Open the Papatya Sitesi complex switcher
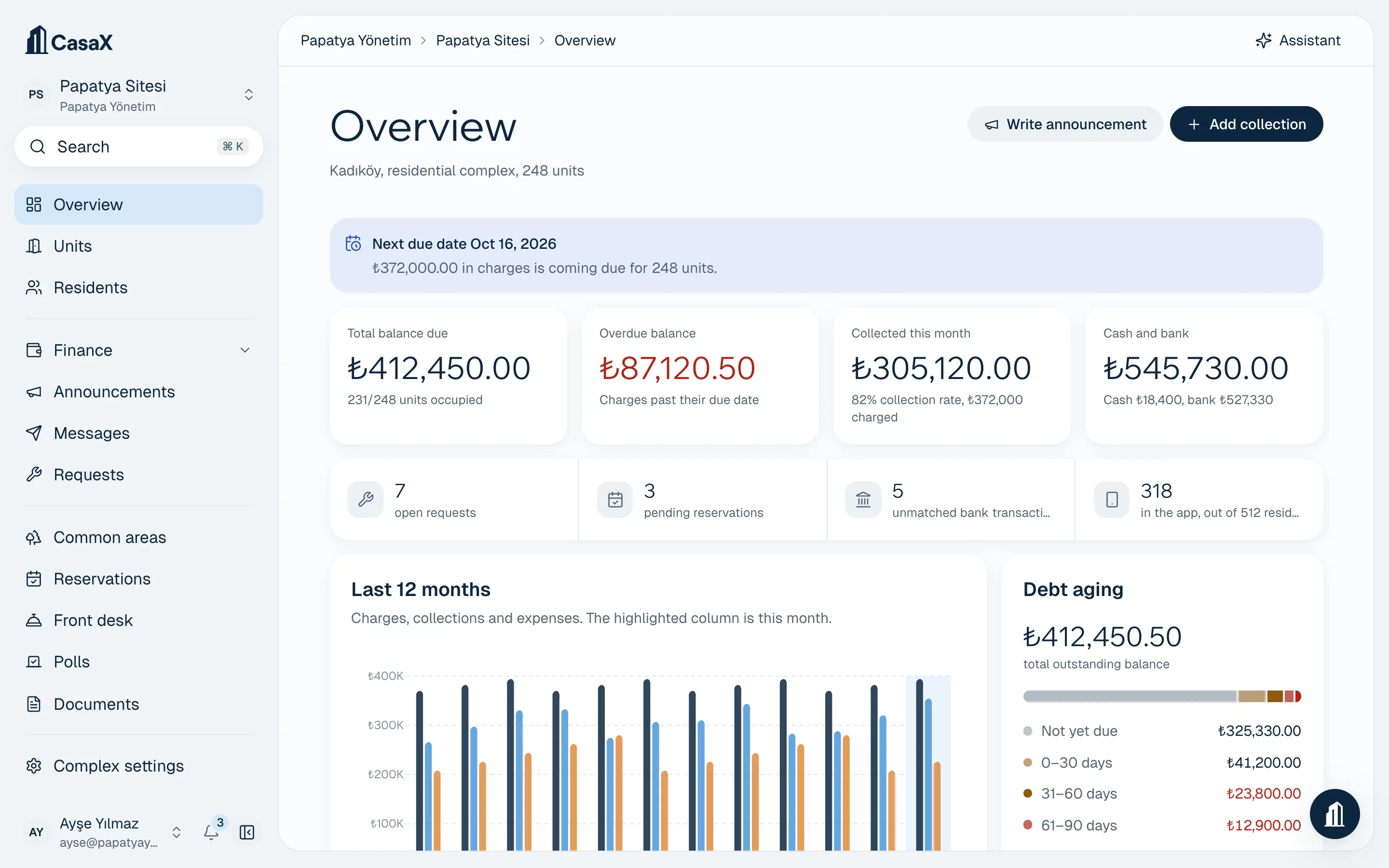Screen dimensions: 1389x868 click(139, 95)
